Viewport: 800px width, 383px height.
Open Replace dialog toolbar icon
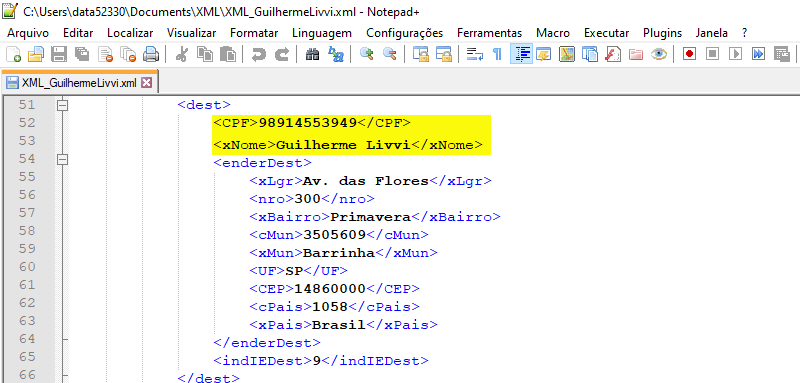(x=335, y=54)
